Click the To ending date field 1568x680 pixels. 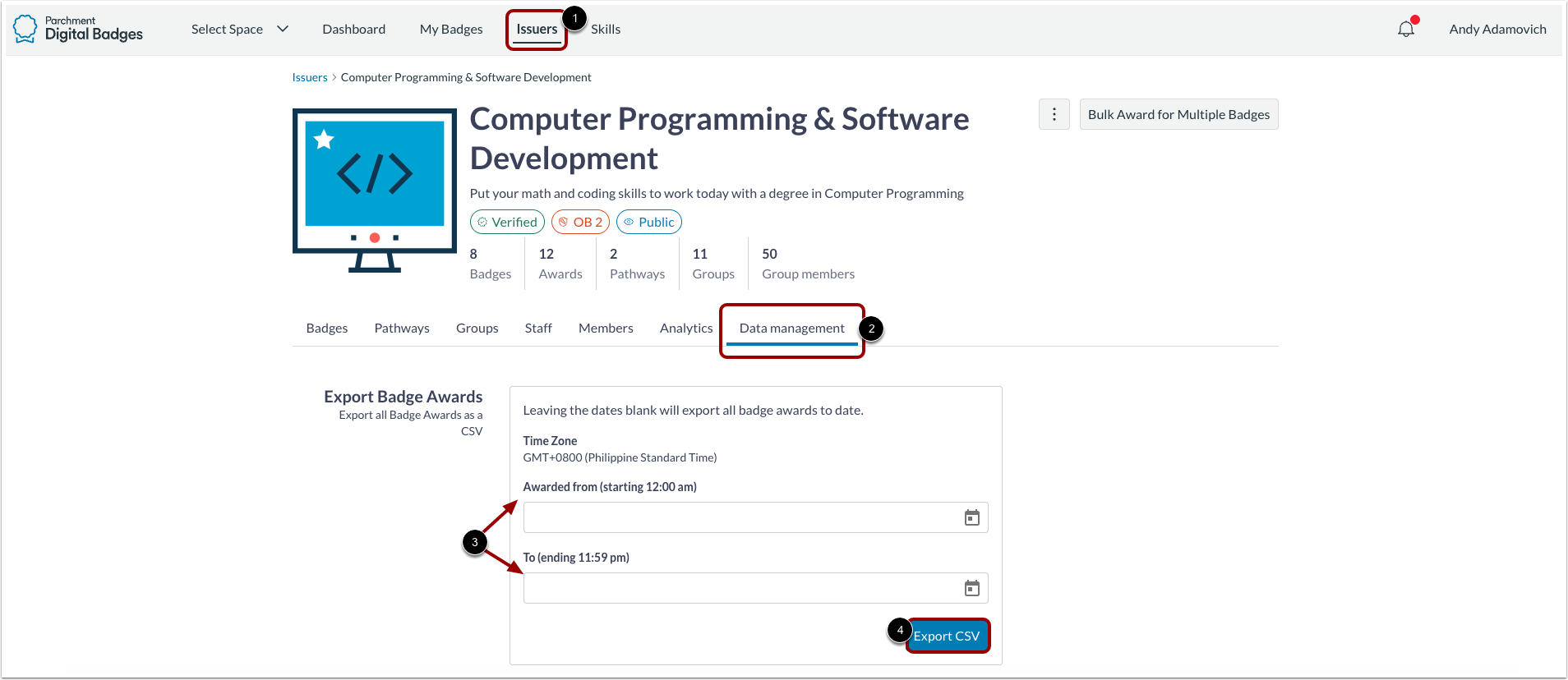click(755, 588)
